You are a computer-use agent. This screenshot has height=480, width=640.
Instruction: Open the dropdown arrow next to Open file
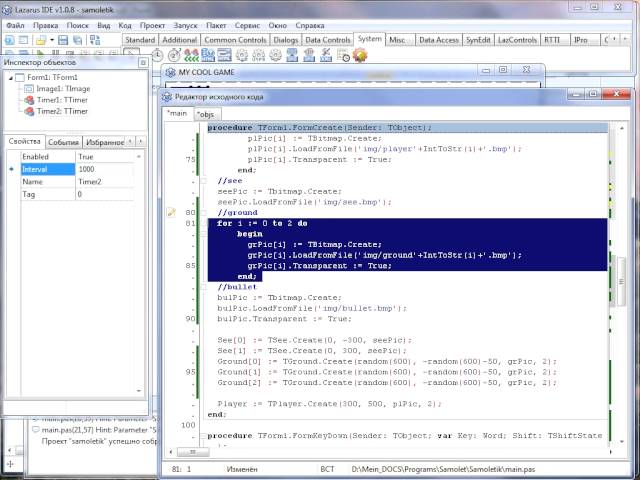(50, 40)
